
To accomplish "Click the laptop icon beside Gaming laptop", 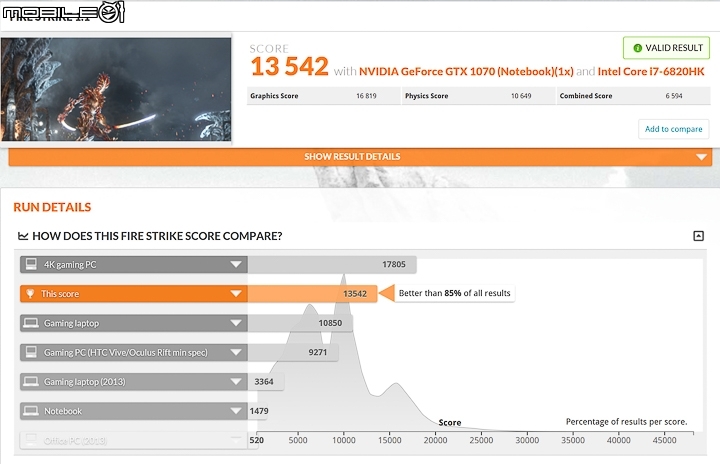I will coord(31,323).
